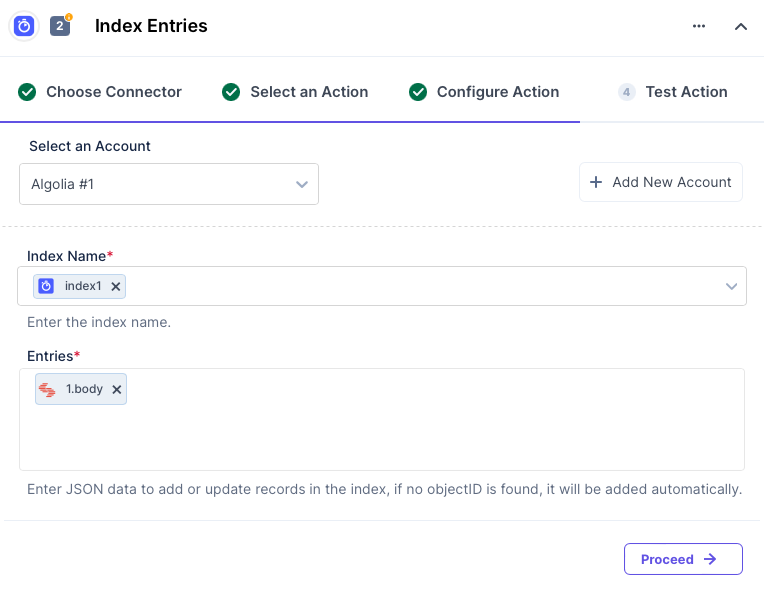Collapse the Index Entries panel
The width and height of the screenshot is (764, 592).
pyautogui.click(x=741, y=27)
